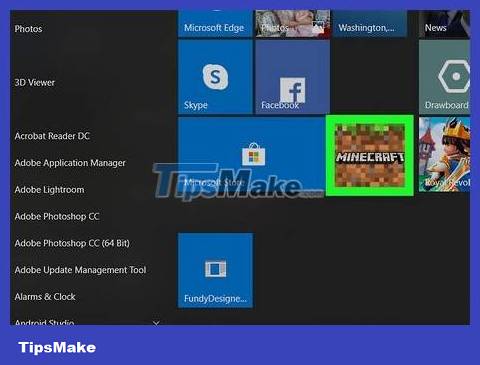
Task: Open the Photos live tile
Action: (x=292, y=23)
